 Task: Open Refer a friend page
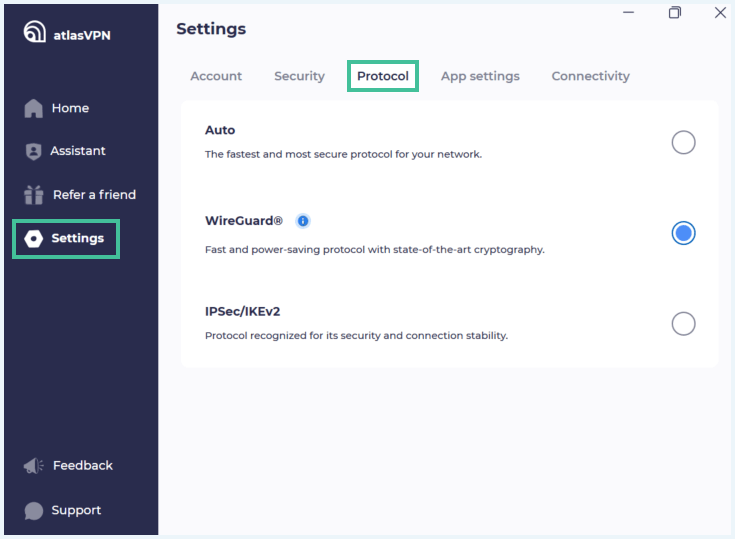click(80, 195)
